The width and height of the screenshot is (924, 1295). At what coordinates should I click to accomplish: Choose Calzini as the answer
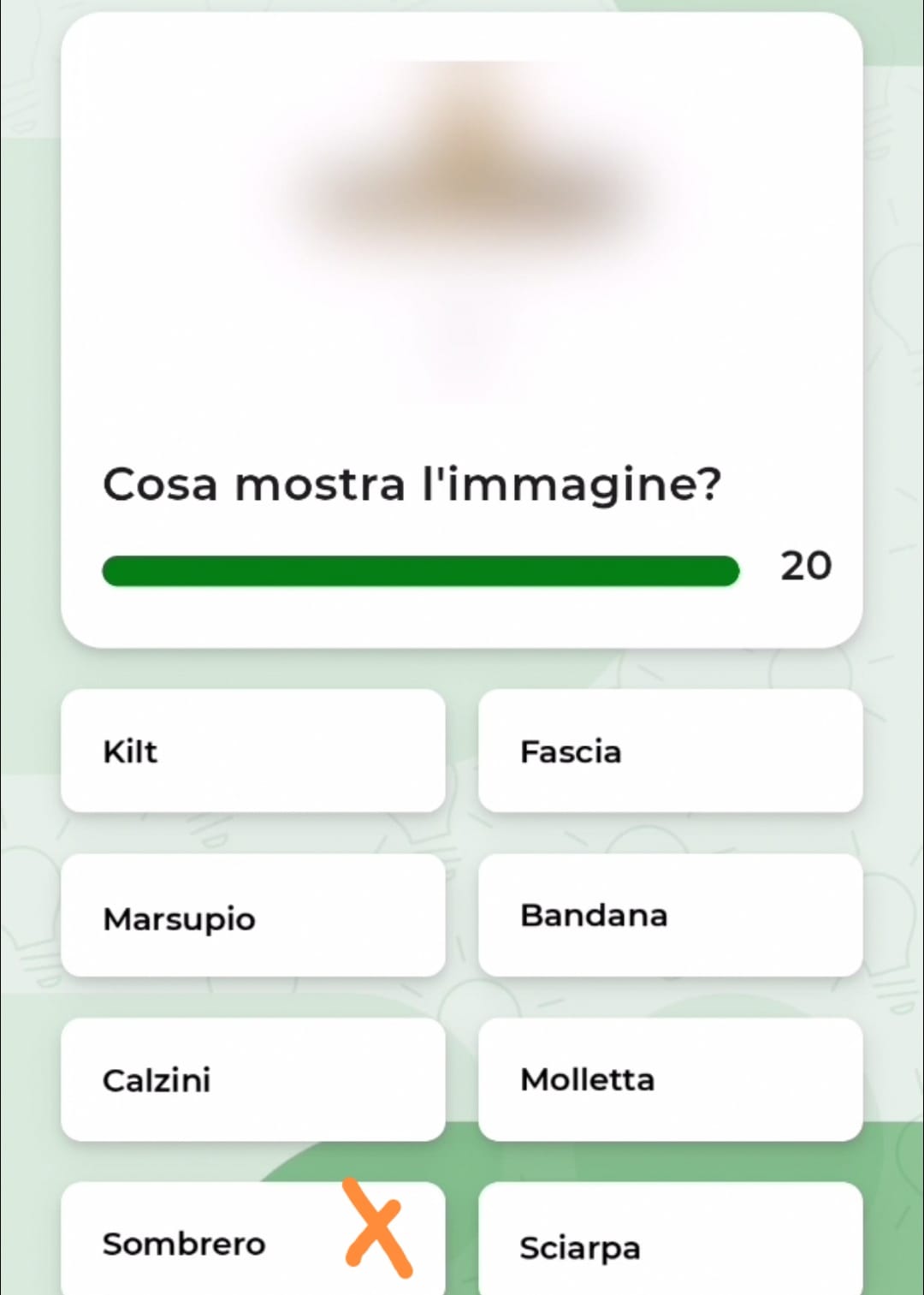(x=252, y=1079)
